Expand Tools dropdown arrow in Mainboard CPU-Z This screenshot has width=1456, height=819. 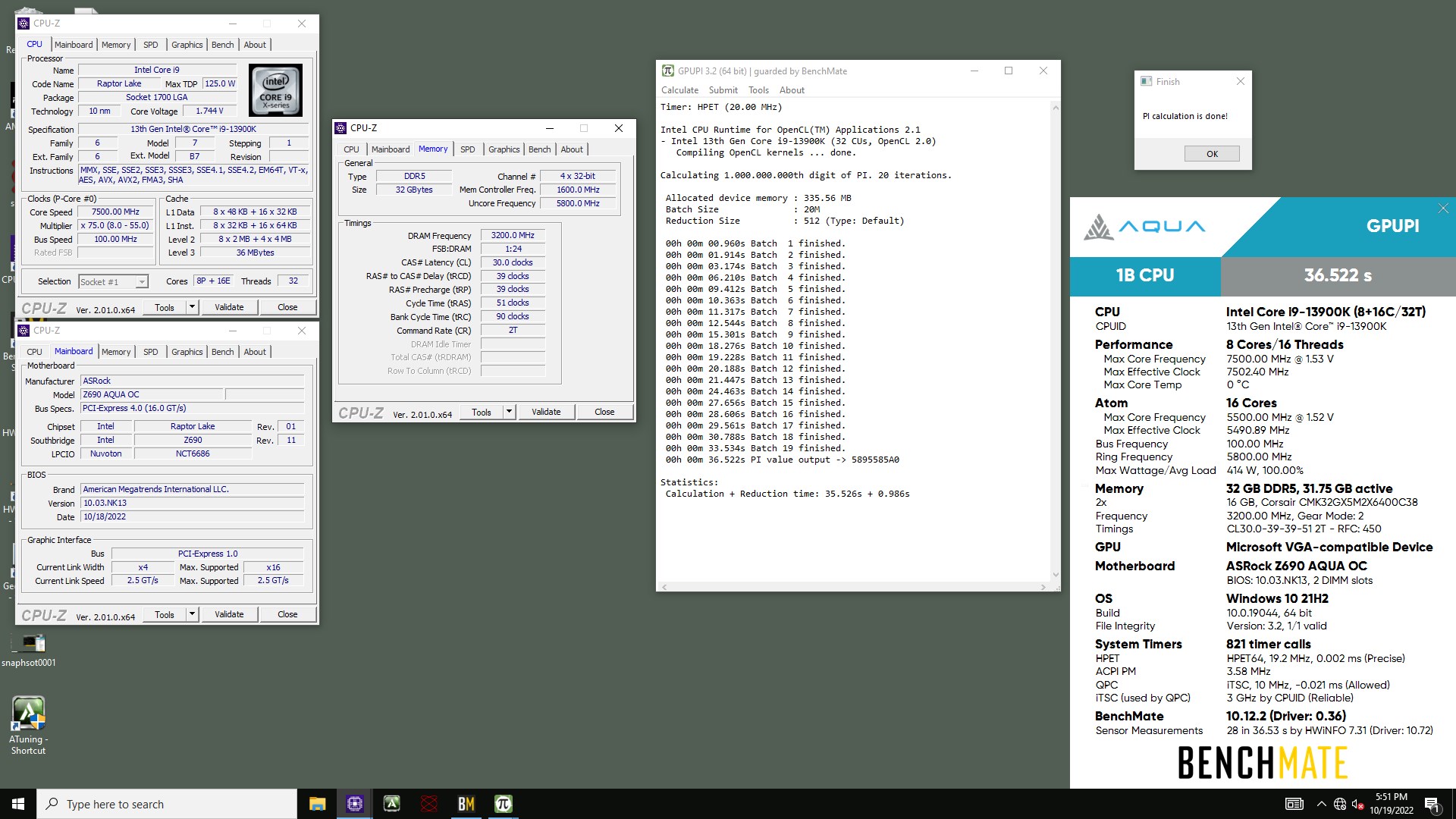click(192, 614)
